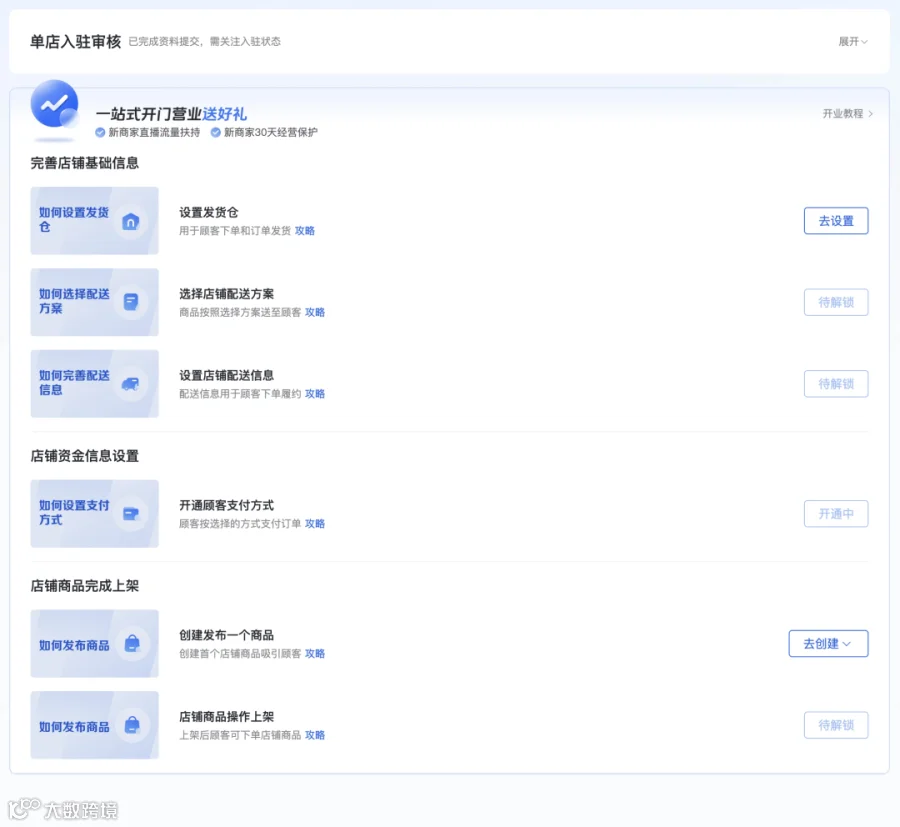Screen dimensions: 900x827
Task: Click 待解锁 button for 选择店铺配送方案
Action: [836, 302]
